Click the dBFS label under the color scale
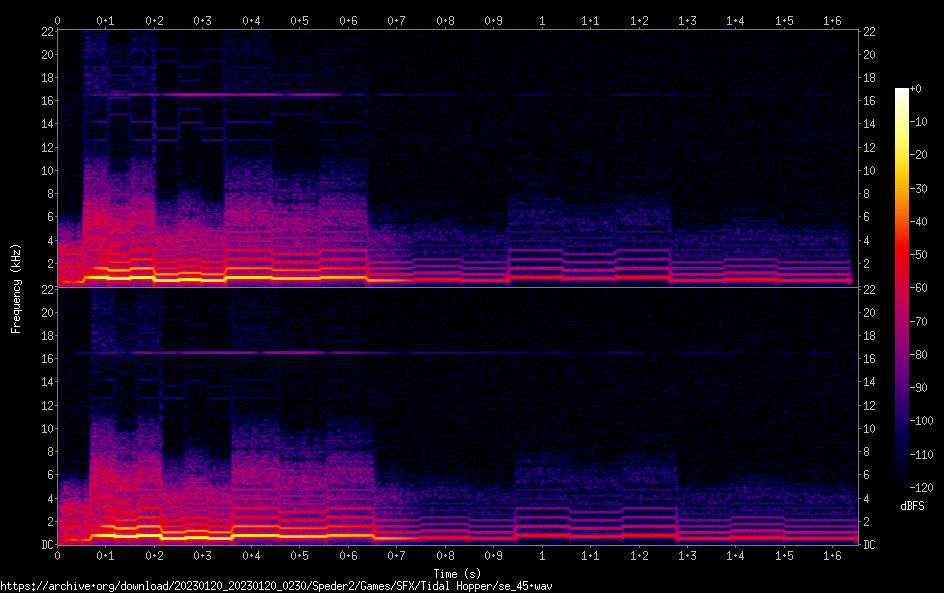This screenshot has height=593, width=944. [912, 506]
